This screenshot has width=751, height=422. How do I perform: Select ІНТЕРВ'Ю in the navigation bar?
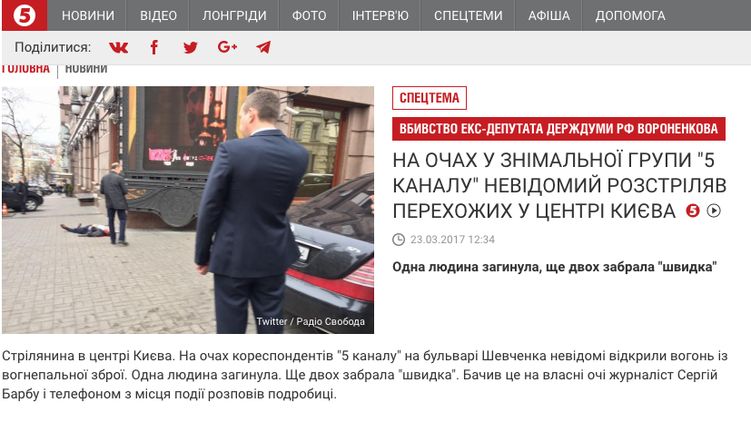tap(380, 15)
